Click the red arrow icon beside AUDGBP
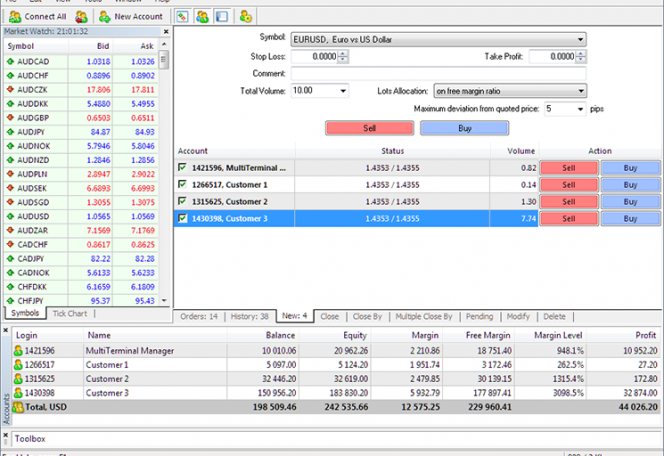The height and width of the screenshot is (456, 664). tap(10, 118)
